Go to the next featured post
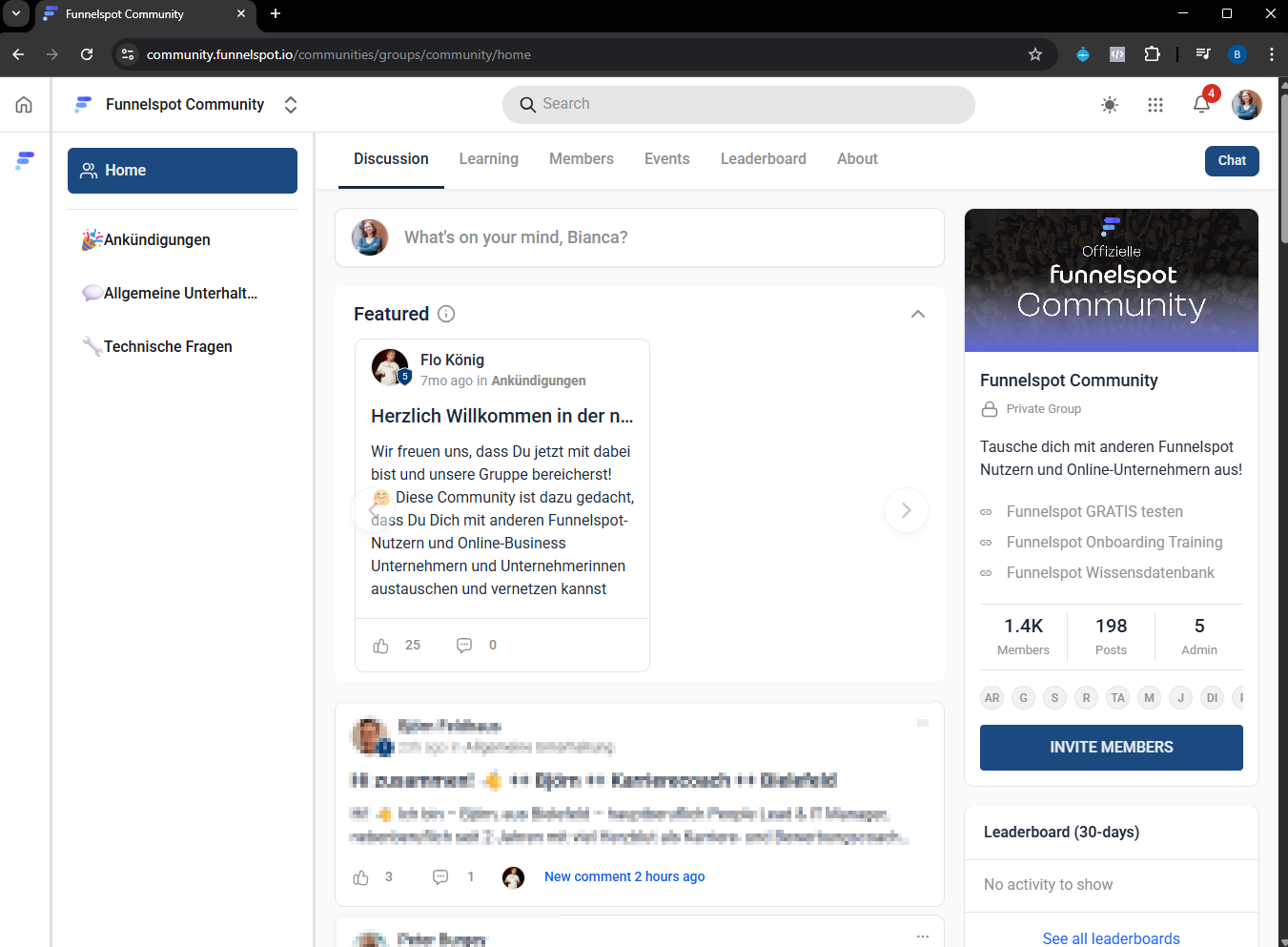1288x947 pixels. [907, 510]
